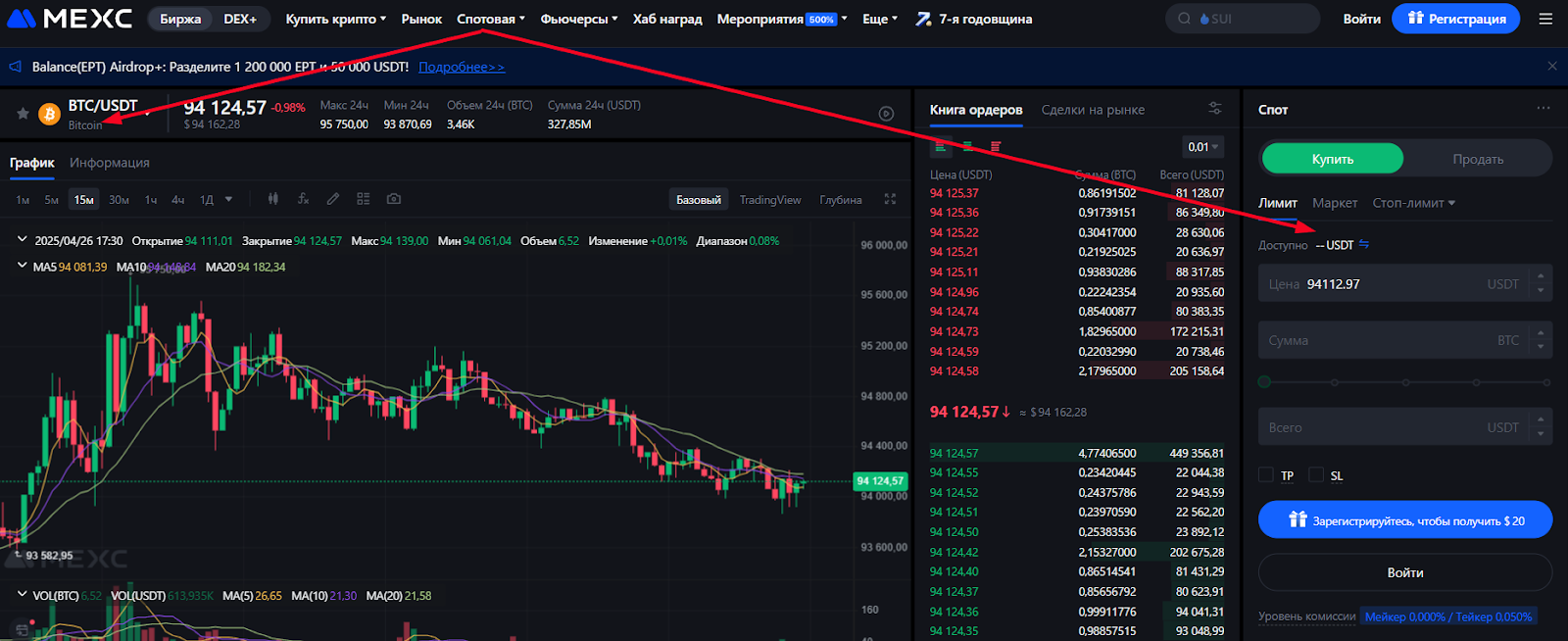The image size is (1568, 641).
Task: Open Стоп-лимит order type dropdown
Action: (1414, 203)
